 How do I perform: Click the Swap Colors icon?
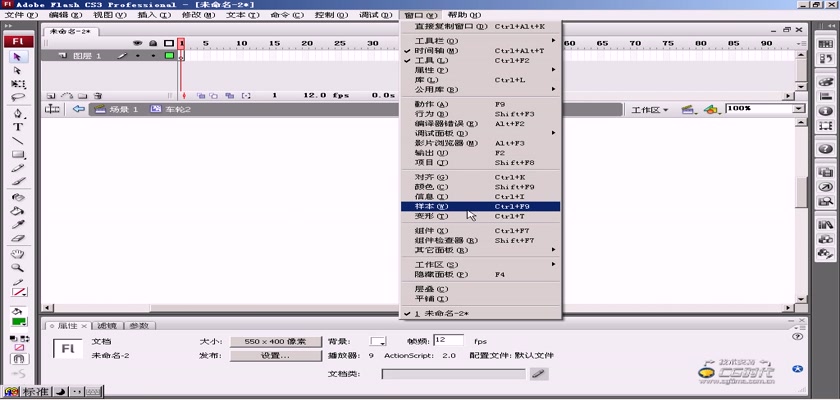25,339
